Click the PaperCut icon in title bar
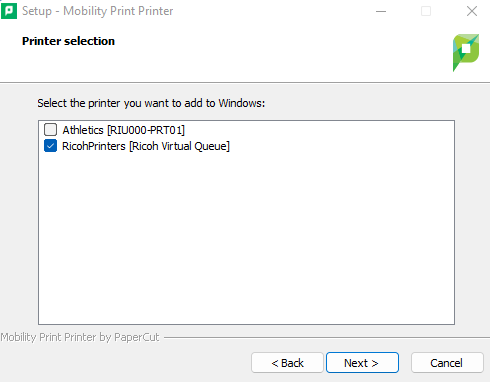 (9, 11)
